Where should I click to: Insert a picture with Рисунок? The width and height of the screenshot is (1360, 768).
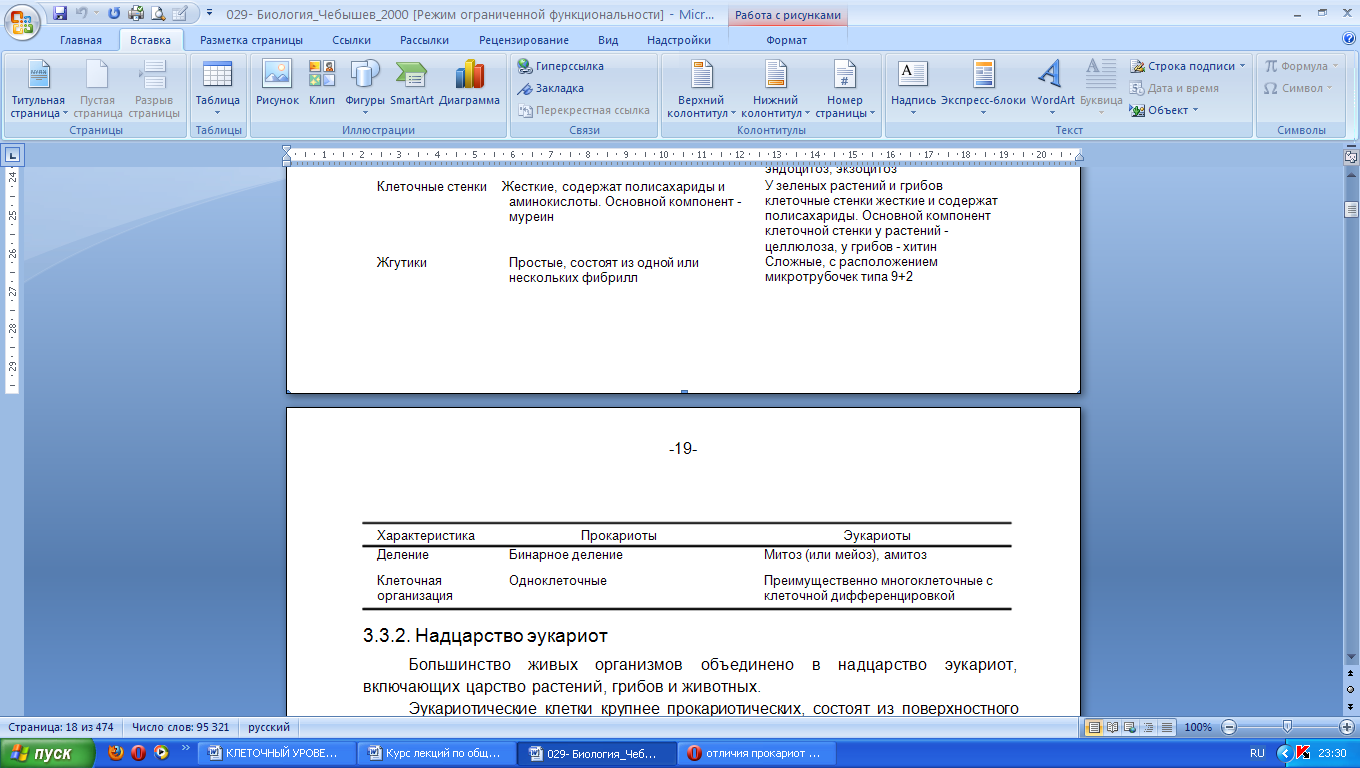pos(277,82)
